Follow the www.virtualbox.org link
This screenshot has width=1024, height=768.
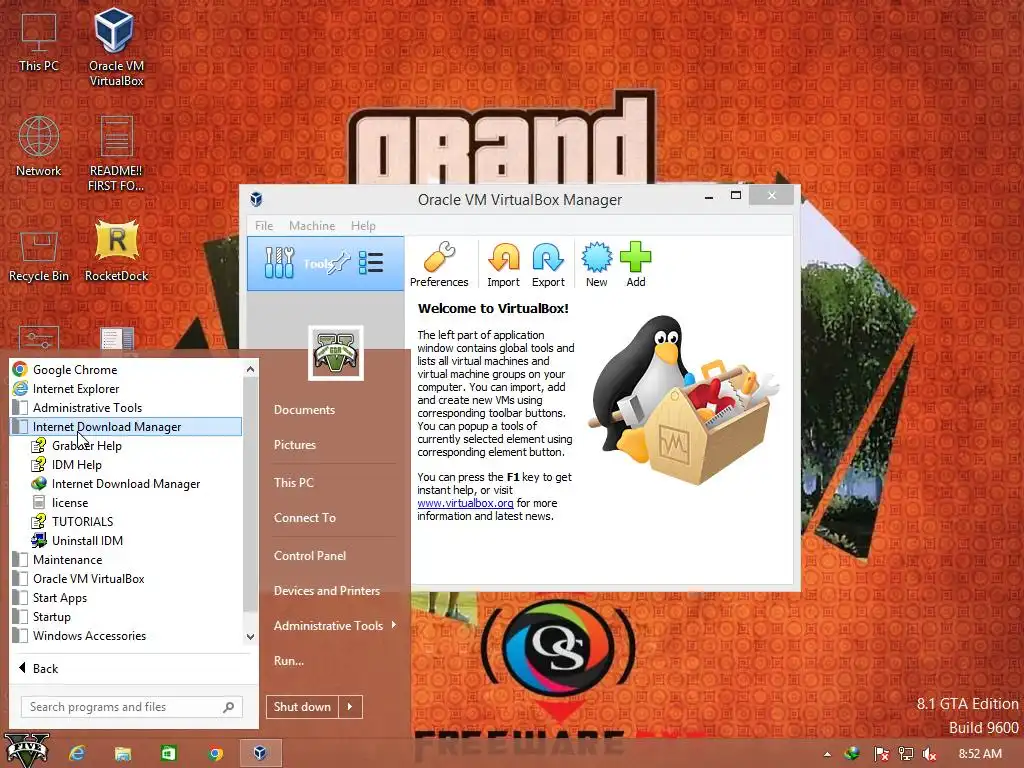click(465, 503)
